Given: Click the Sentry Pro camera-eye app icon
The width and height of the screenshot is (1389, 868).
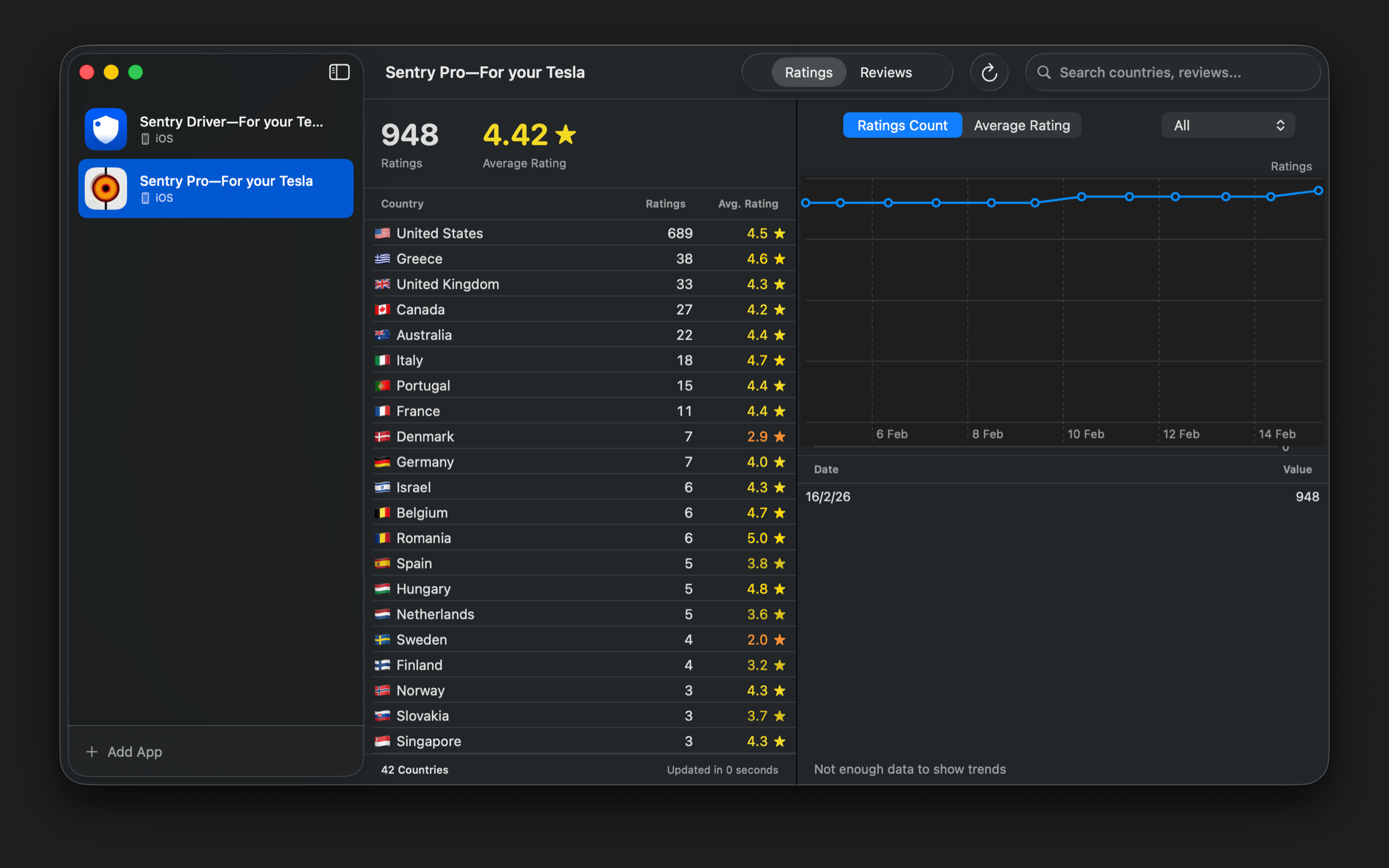Looking at the screenshot, I should (x=106, y=188).
